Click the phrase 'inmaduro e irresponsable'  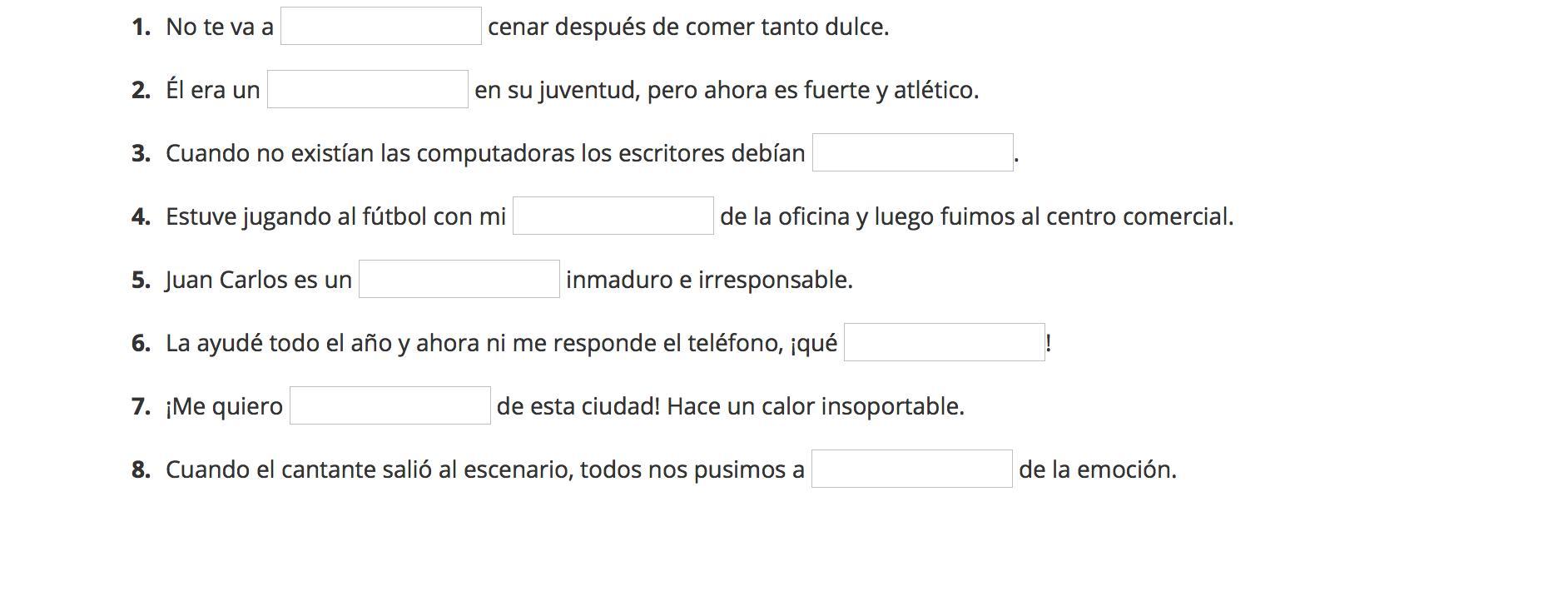(x=709, y=281)
